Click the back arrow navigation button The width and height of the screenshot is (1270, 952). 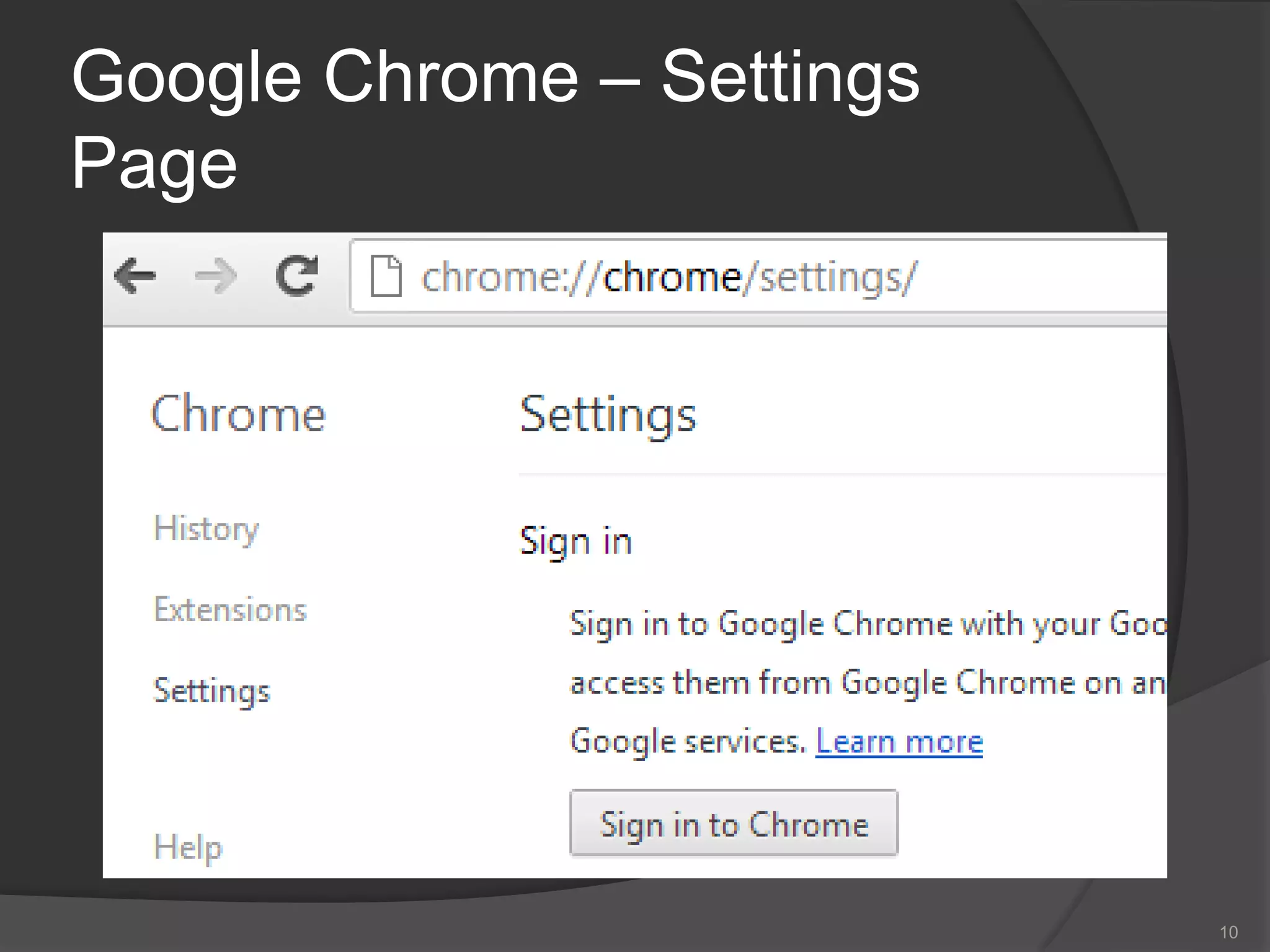(135, 275)
